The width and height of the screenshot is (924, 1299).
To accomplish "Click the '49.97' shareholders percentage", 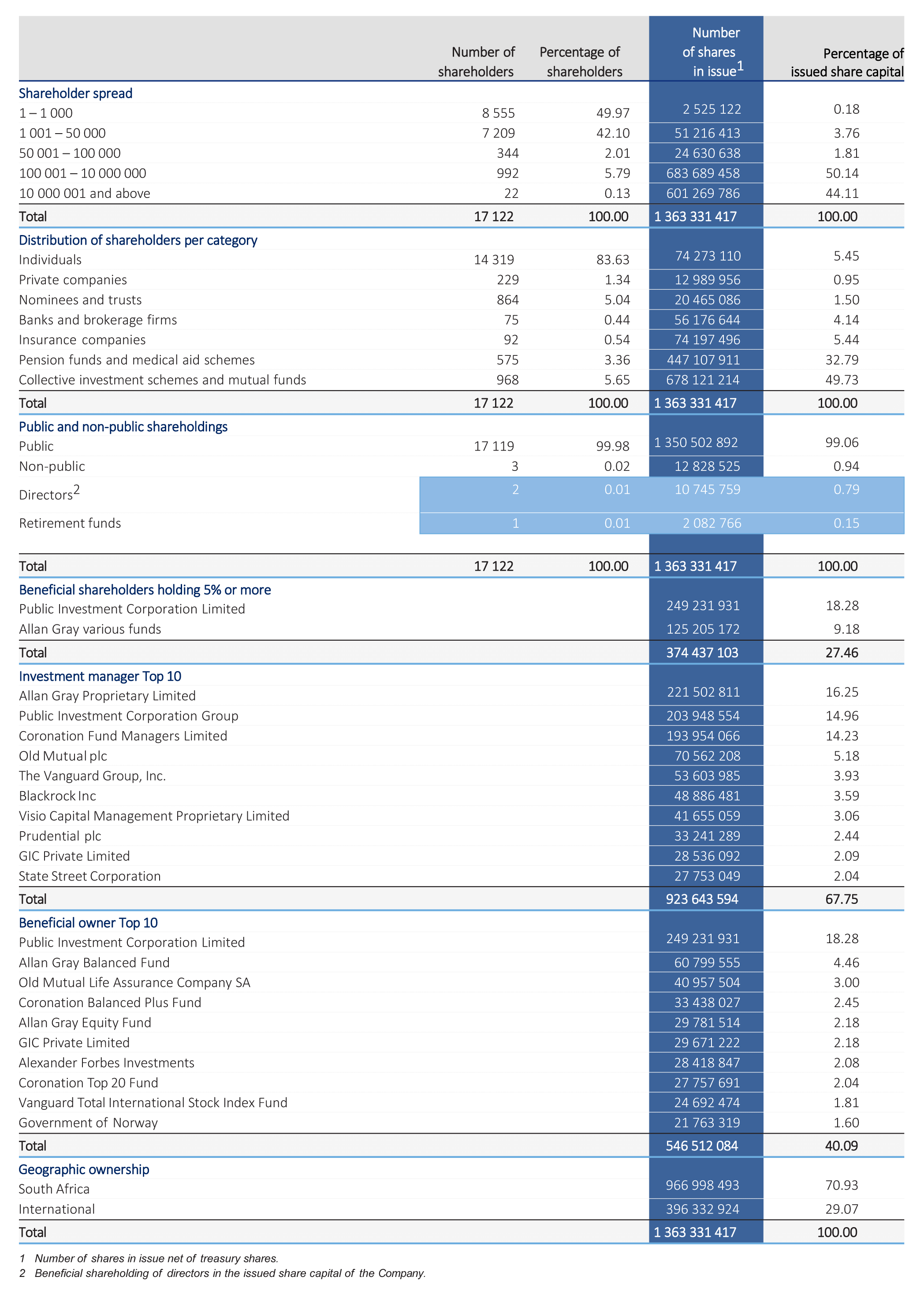I will point(613,113).
